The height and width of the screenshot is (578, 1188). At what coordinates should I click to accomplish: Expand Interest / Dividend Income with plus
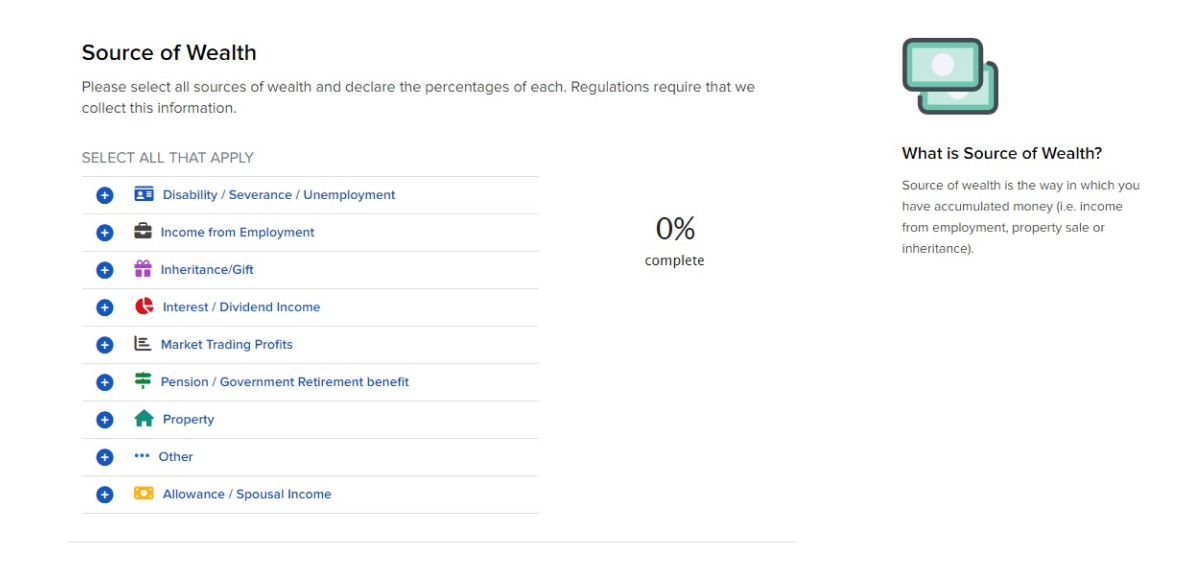(x=105, y=308)
